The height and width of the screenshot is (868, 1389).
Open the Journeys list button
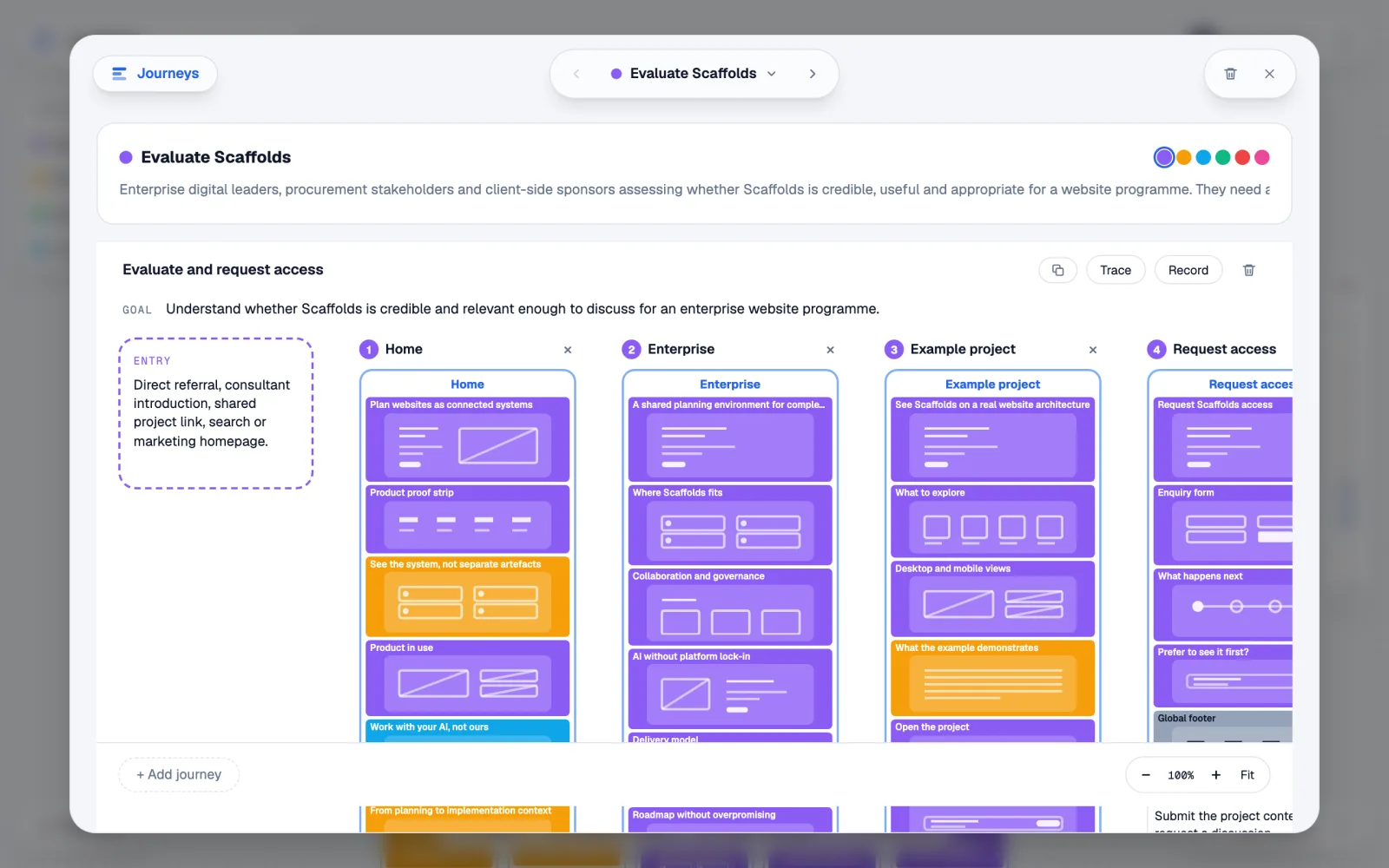(x=155, y=74)
